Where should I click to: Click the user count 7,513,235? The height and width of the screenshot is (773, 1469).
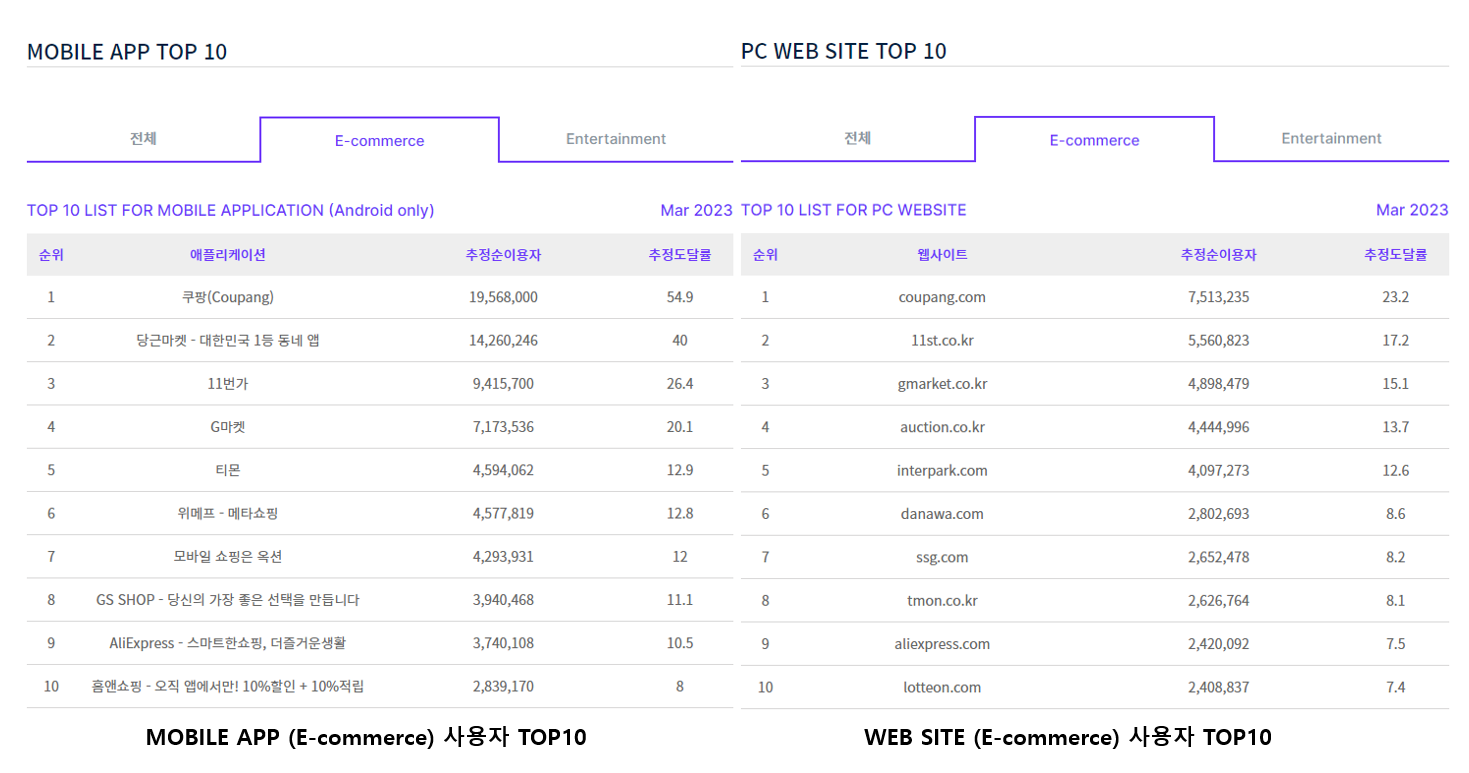(x=1218, y=297)
